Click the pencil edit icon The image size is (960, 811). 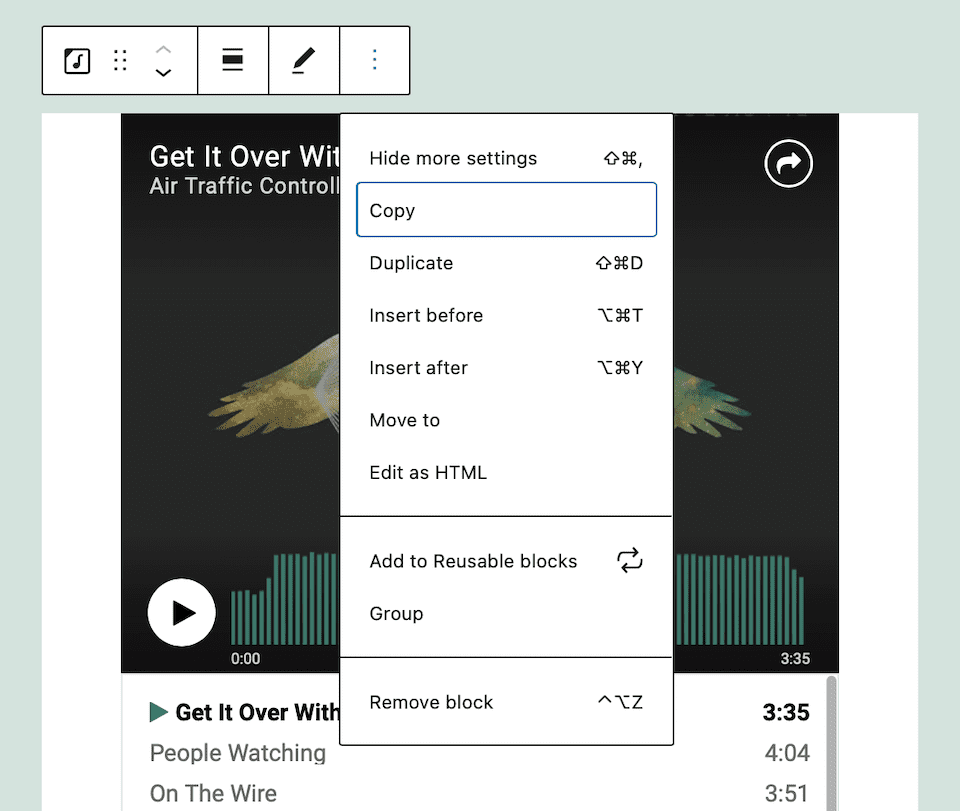tap(303, 61)
